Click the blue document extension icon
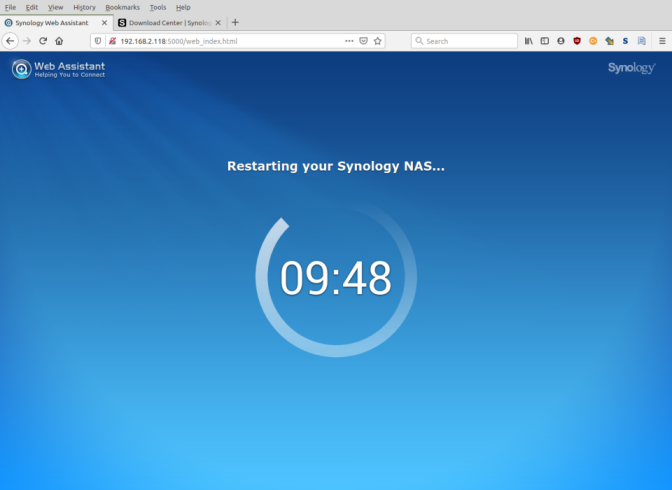Screen dimensions: 672x490 pos(642,41)
